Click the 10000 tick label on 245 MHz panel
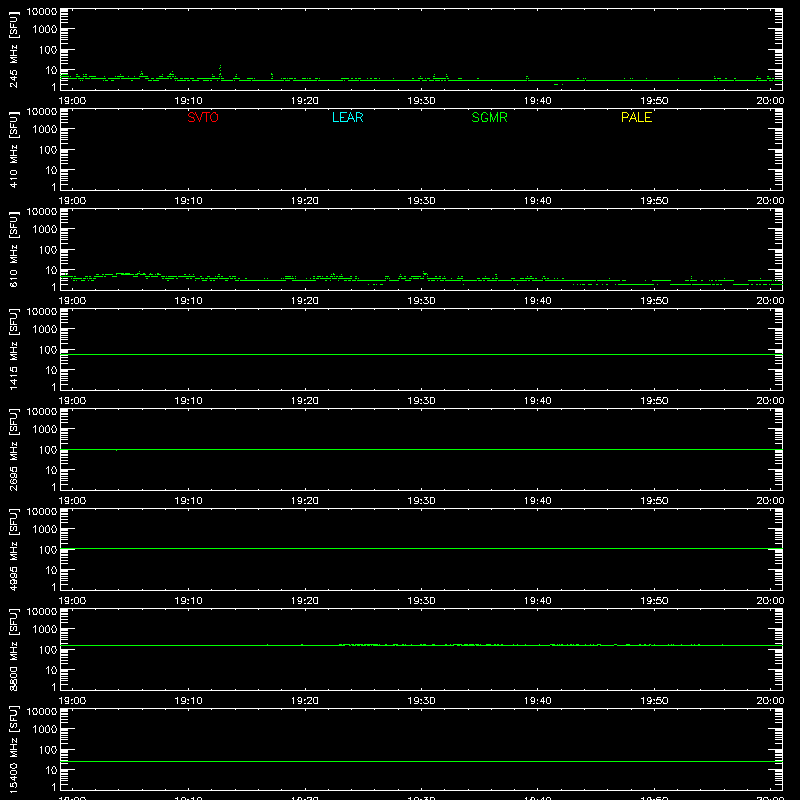This screenshot has height=800, width=800. (x=42, y=12)
